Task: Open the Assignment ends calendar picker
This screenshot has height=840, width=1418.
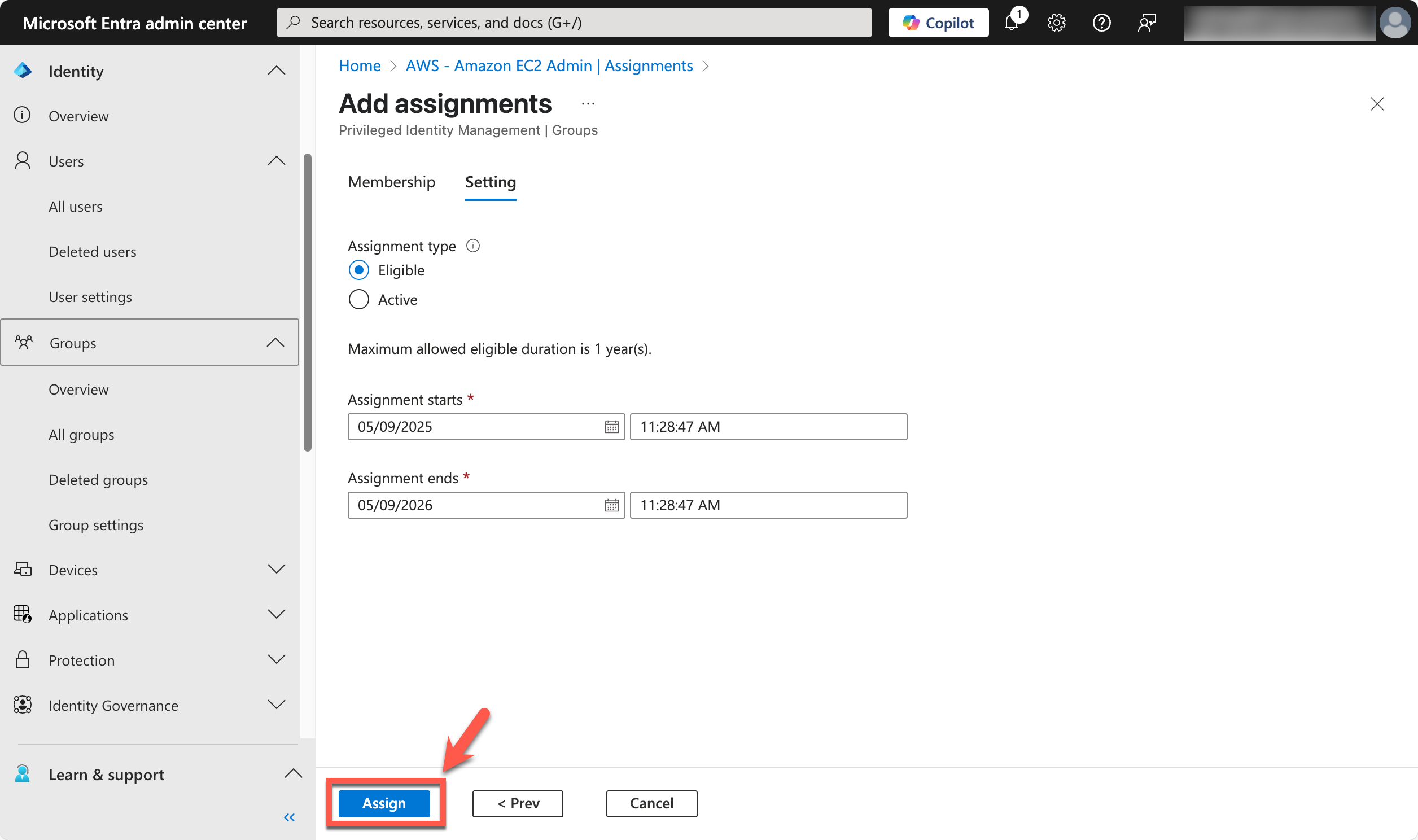Action: coord(612,505)
